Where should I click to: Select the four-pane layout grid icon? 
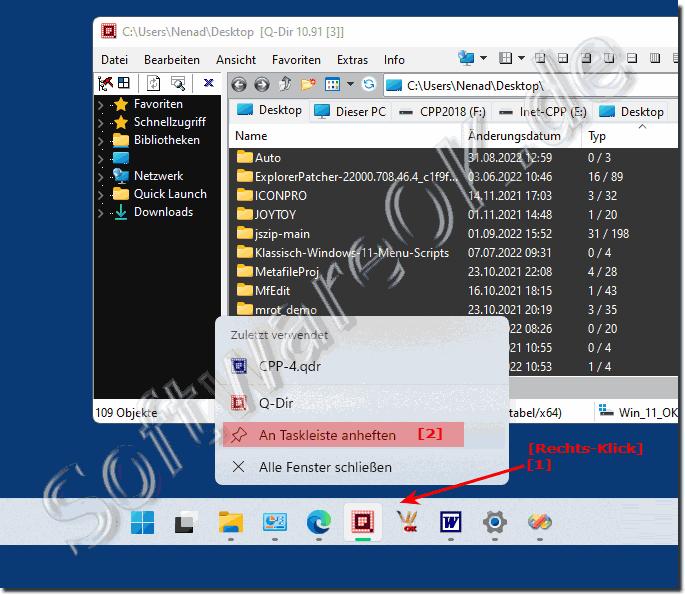[x=505, y=58]
